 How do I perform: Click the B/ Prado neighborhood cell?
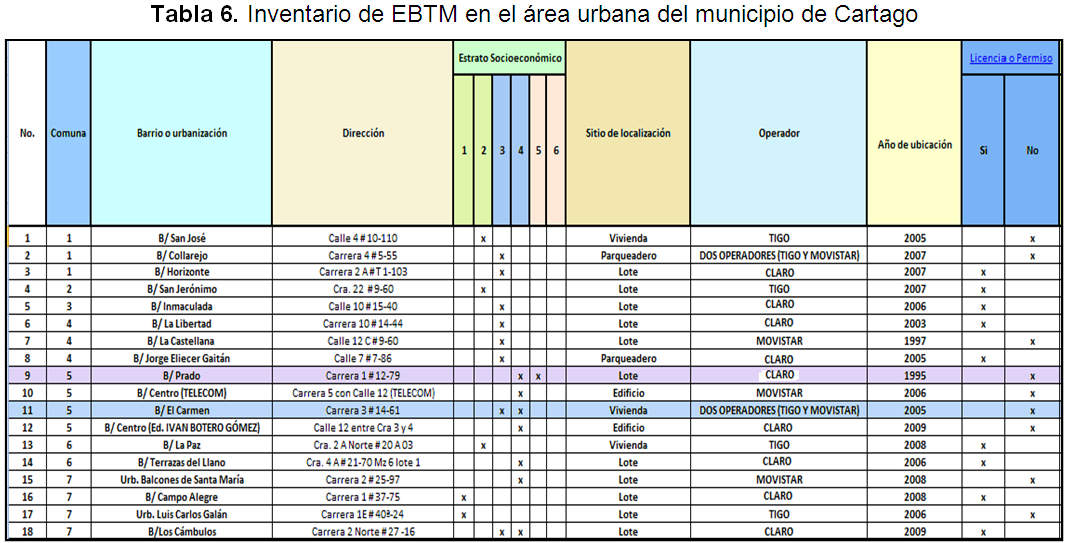pyautogui.click(x=182, y=376)
